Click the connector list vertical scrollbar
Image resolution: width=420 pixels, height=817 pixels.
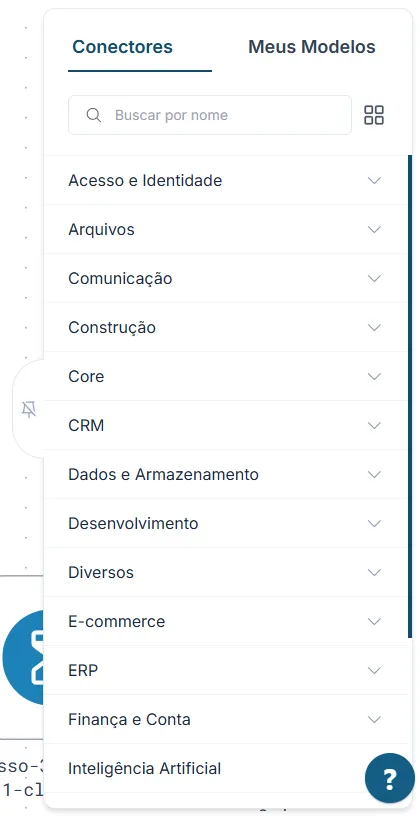(x=410, y=396)
